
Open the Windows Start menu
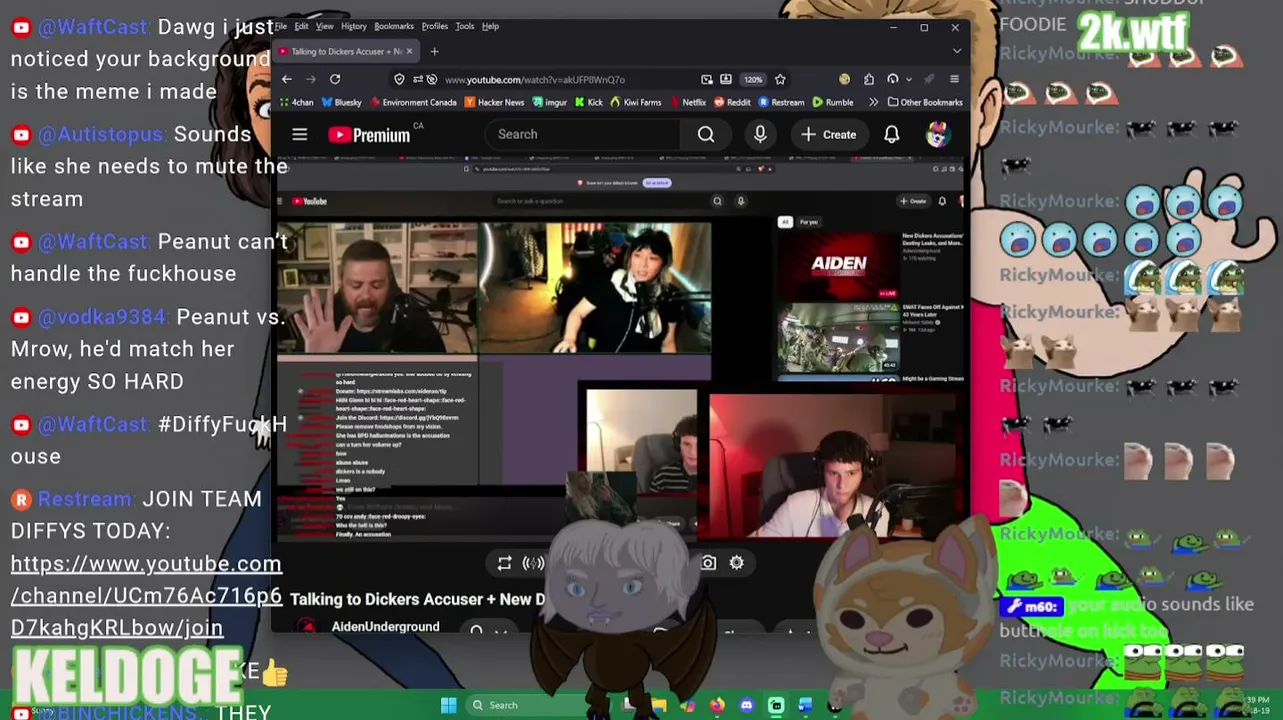(x=448, y=705)
